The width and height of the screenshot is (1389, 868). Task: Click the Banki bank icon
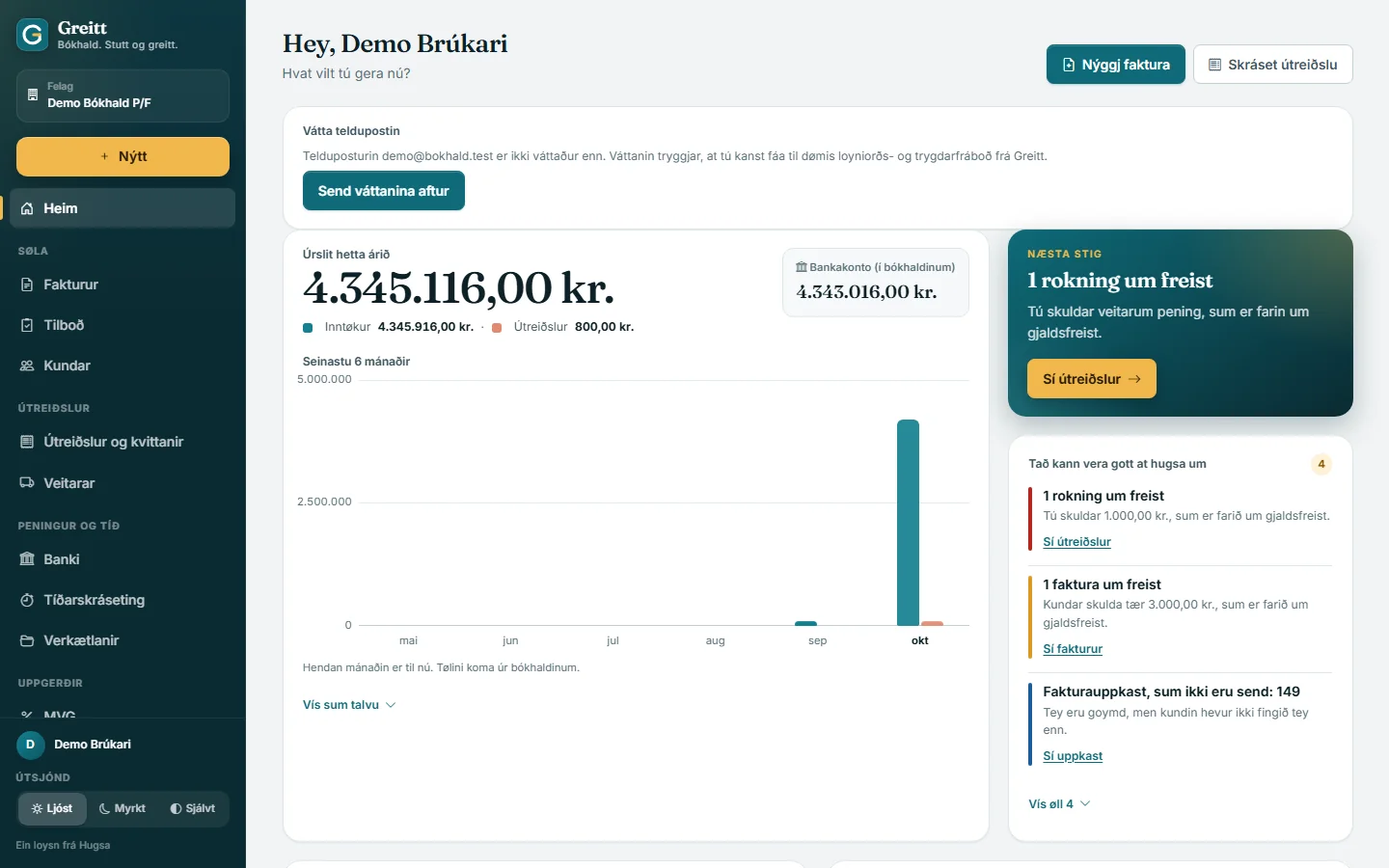27,559
